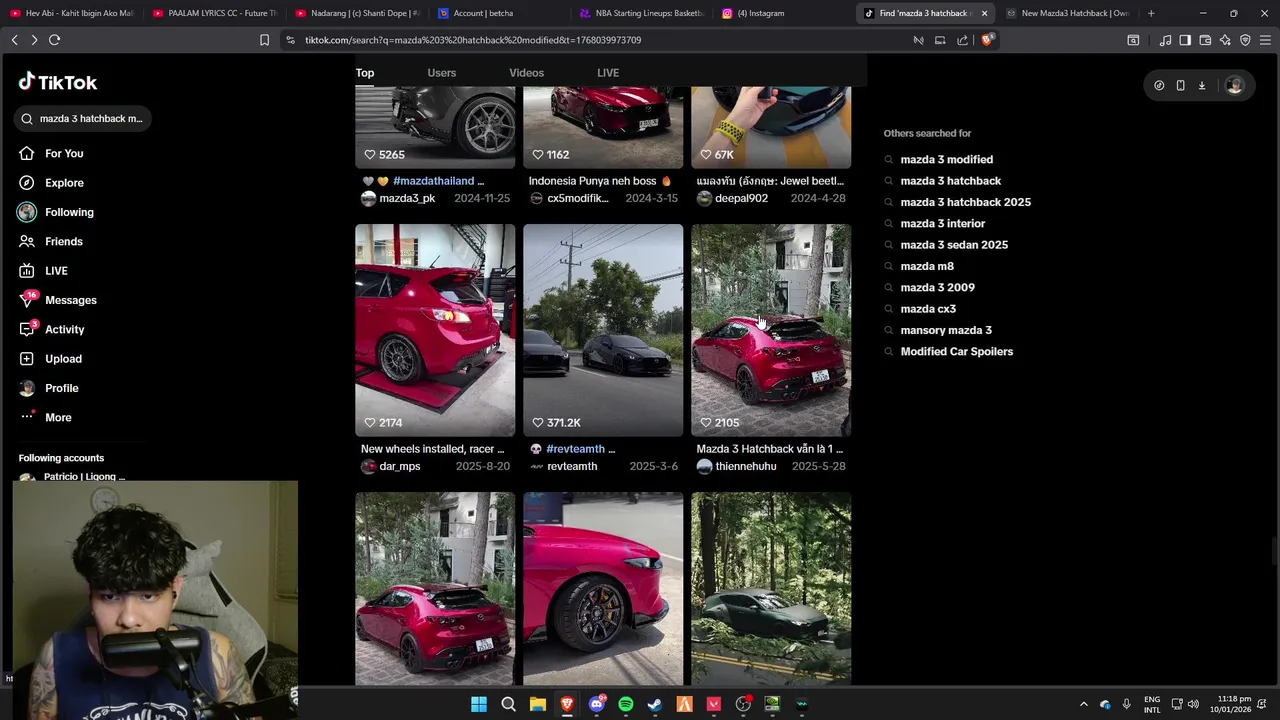Open the Brave VPN shield icon

click(1245, 40)
